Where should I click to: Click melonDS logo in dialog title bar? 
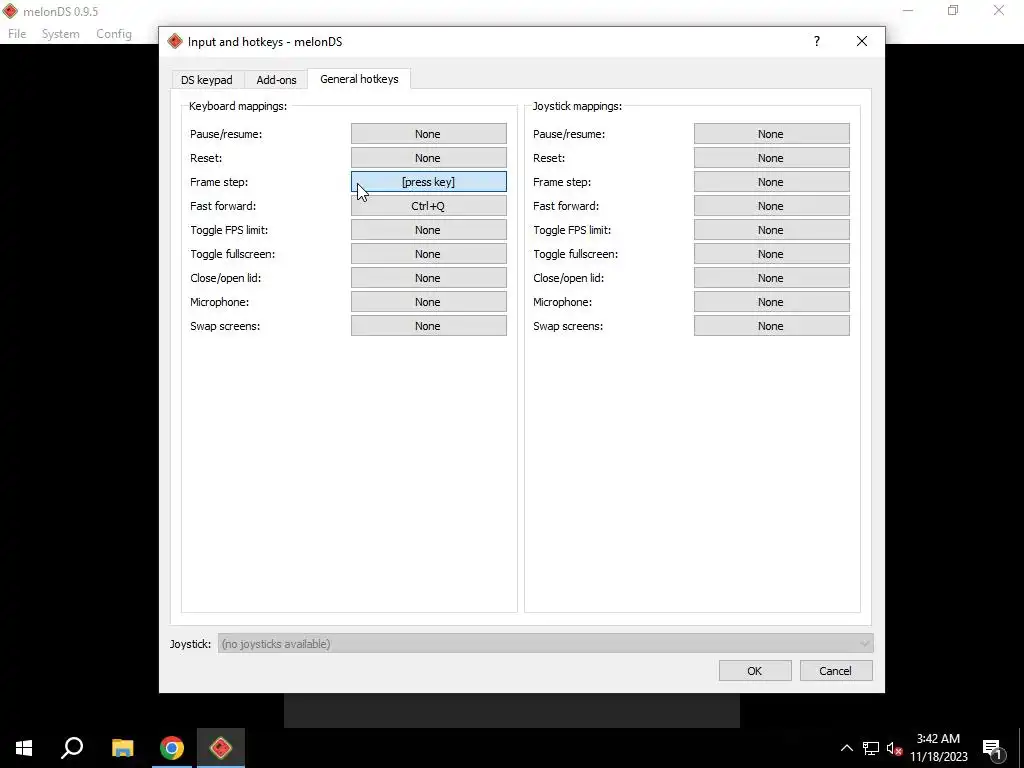(174, 41)
